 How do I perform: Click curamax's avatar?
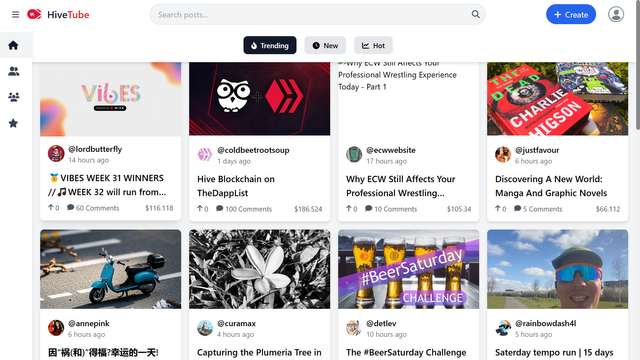(x=205, y=328)
